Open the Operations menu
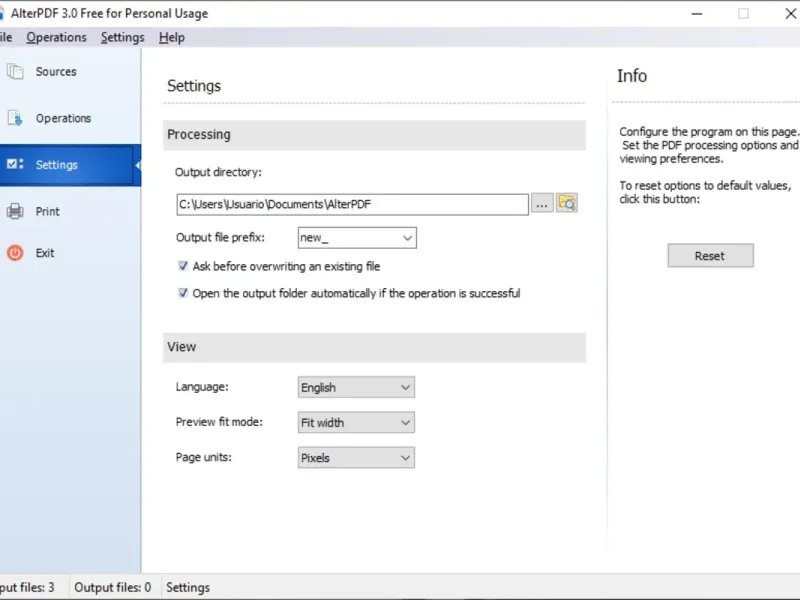 coord(56,38)
